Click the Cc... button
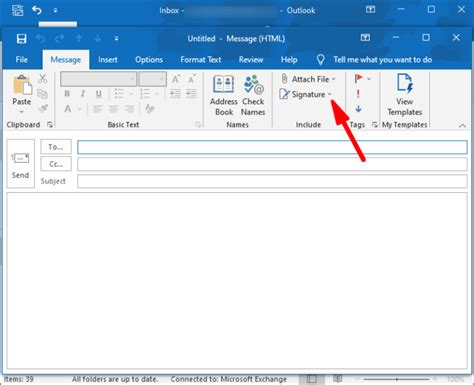 pos(56,164)
